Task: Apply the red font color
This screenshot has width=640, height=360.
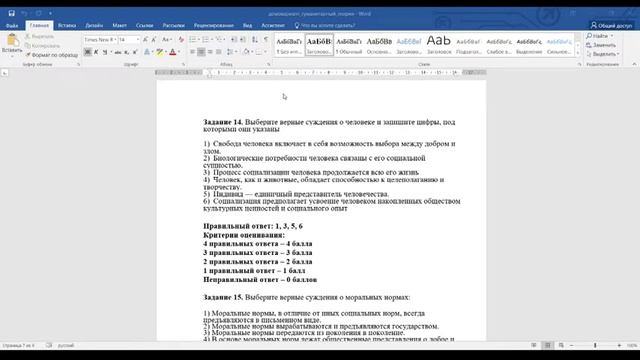Action: 173,52
